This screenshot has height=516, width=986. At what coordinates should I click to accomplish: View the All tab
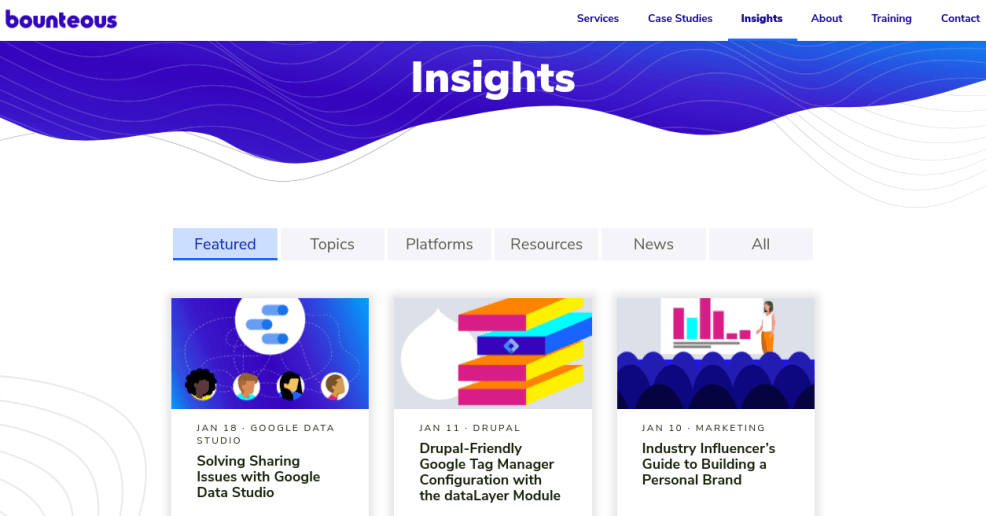[760, 244]
